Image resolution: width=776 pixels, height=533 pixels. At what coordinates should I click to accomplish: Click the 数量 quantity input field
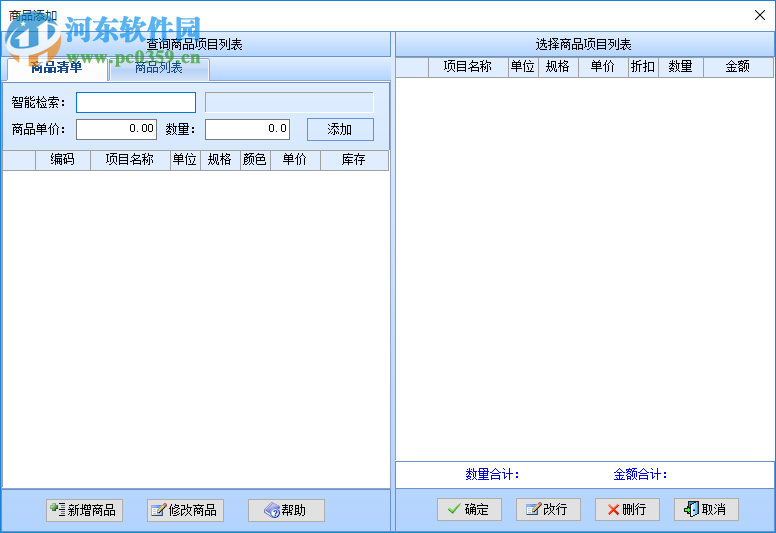pyautogui.click(x=247, y=129)
